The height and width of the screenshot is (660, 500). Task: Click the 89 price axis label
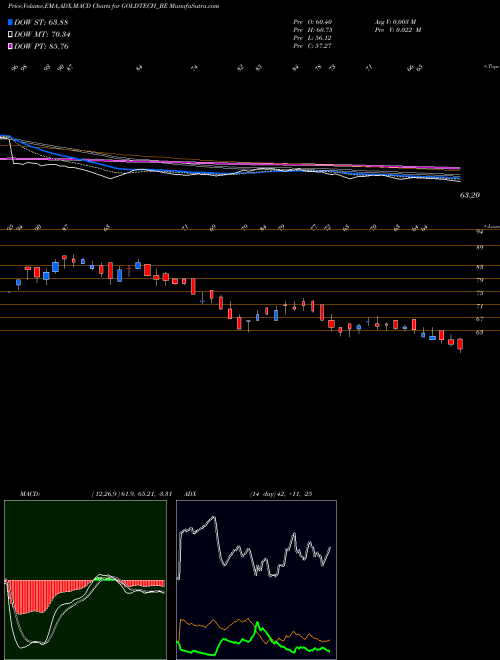click(x=479, y=248)
